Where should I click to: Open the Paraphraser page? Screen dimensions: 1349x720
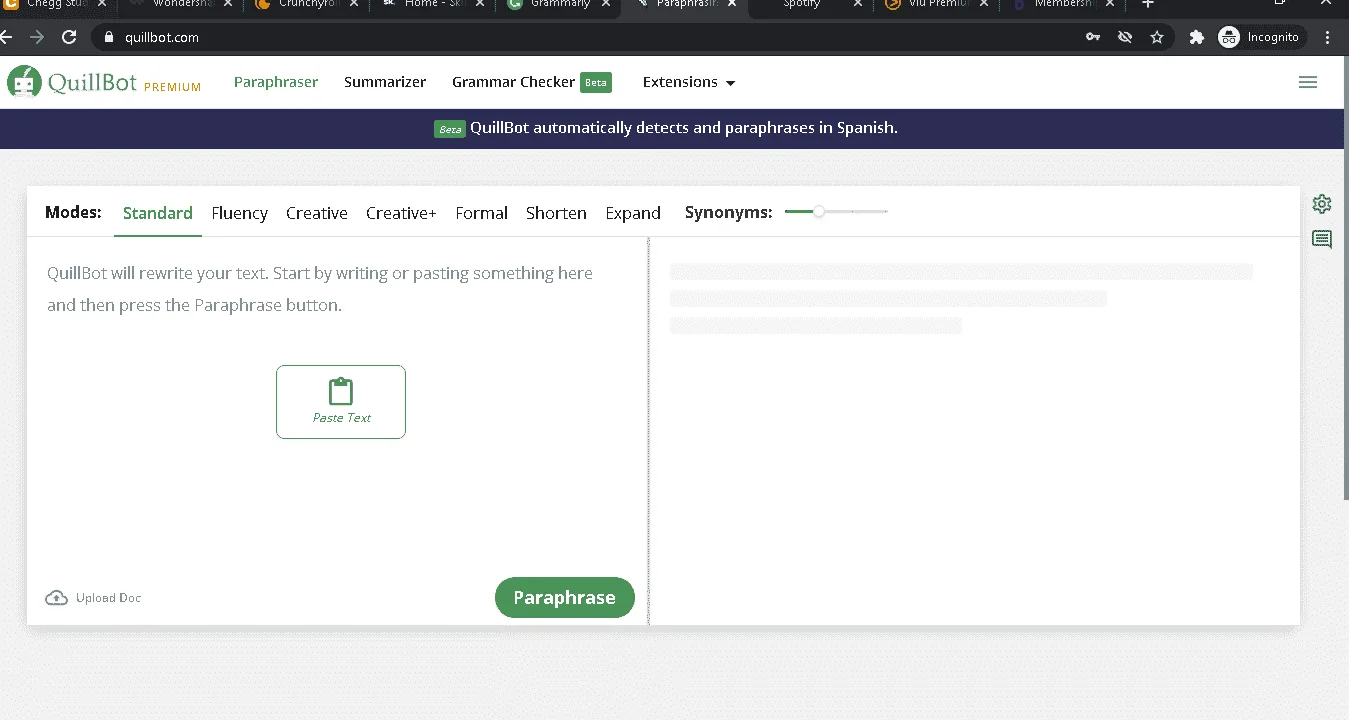tap(276, 82)
